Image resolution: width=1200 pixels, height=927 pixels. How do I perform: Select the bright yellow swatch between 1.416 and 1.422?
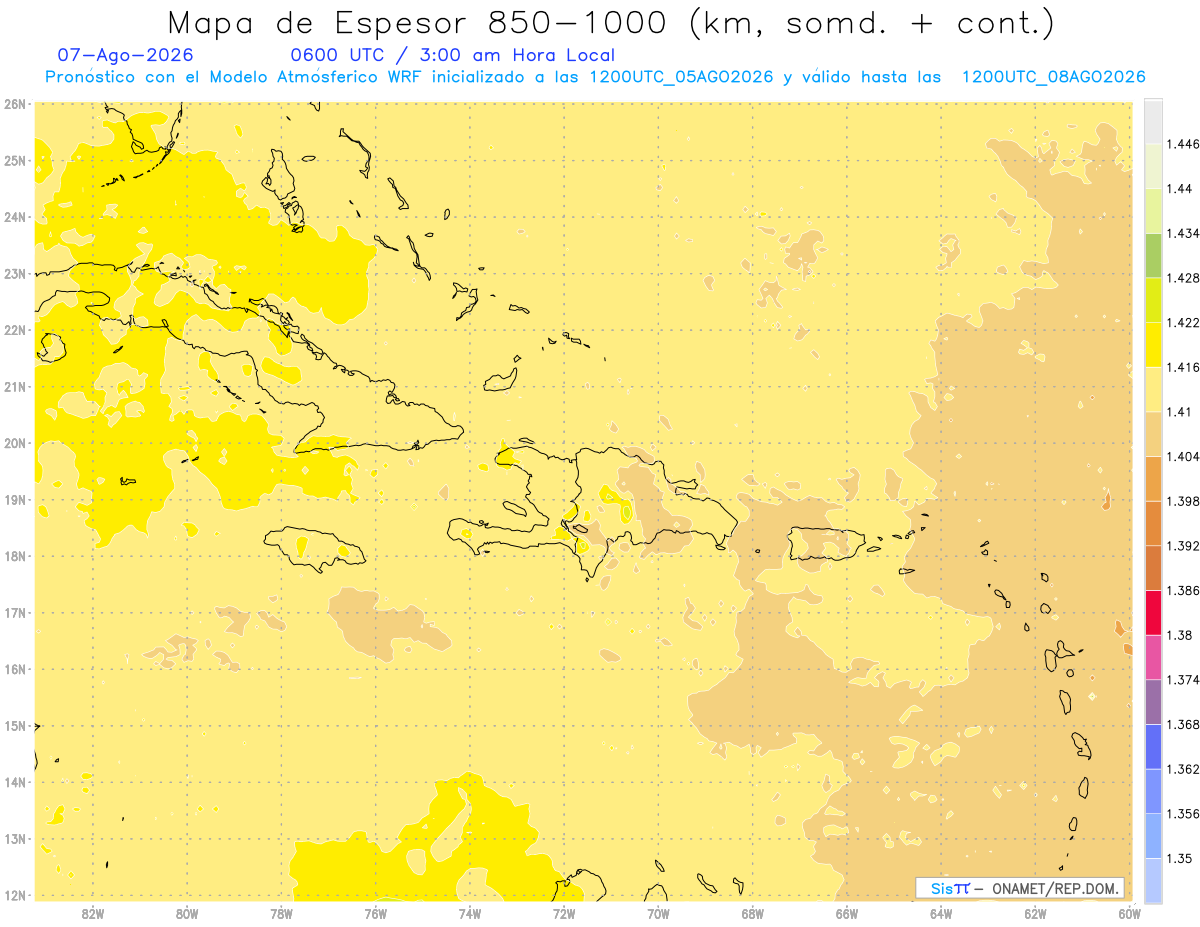tap(1153, 344)
